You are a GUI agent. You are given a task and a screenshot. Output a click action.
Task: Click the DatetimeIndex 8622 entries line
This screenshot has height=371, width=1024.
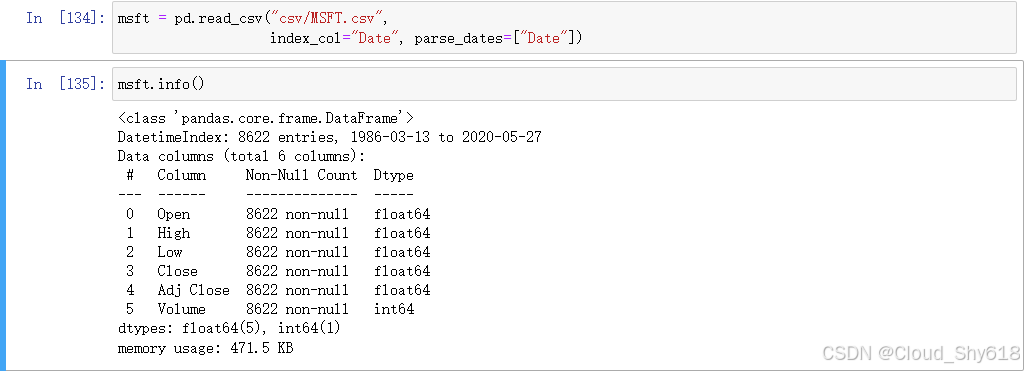329,138
